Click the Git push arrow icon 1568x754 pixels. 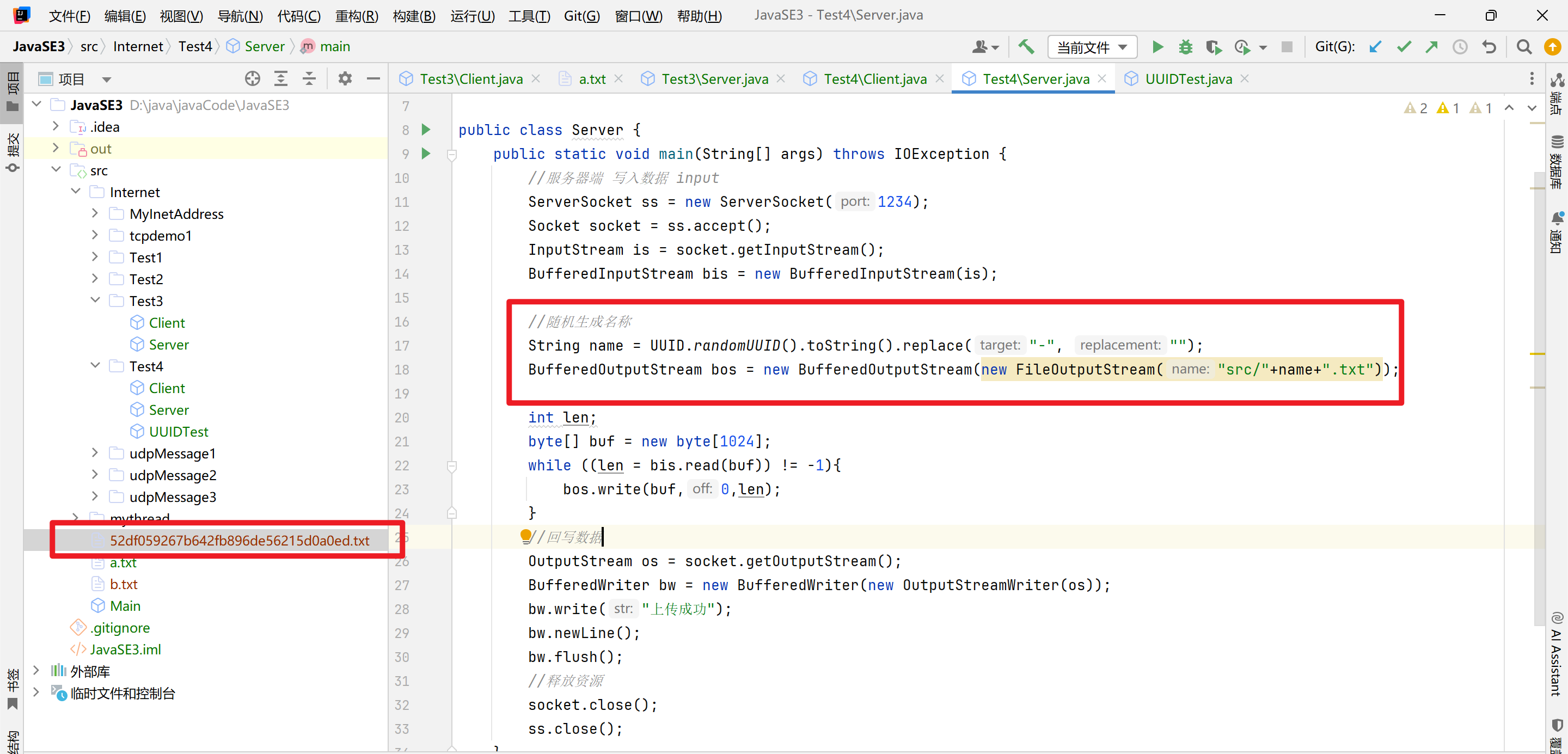click(1432, 47)
